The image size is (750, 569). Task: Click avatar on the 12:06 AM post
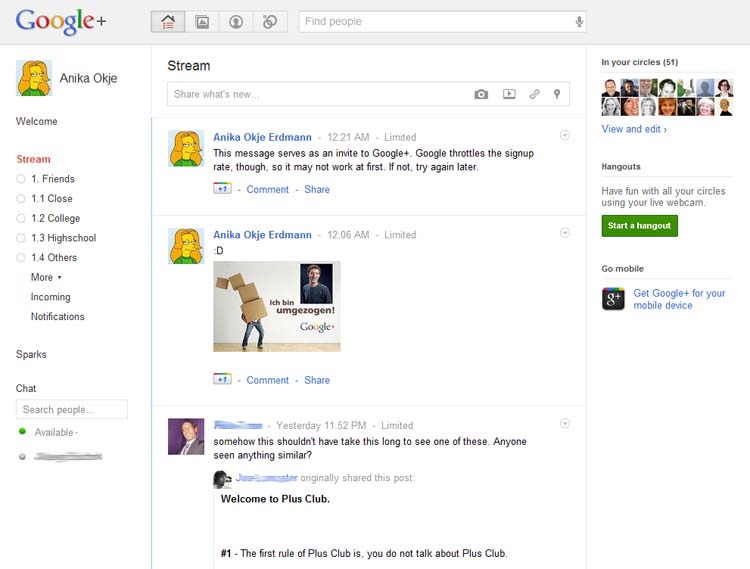186,246
